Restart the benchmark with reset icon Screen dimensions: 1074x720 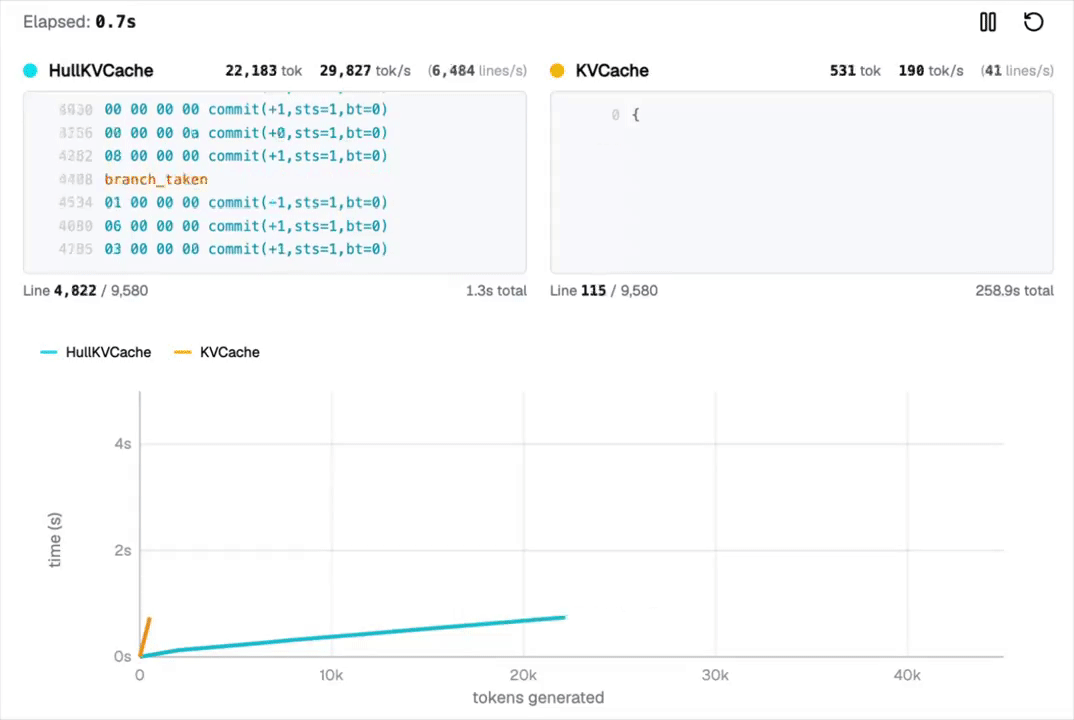(1034, 22)
